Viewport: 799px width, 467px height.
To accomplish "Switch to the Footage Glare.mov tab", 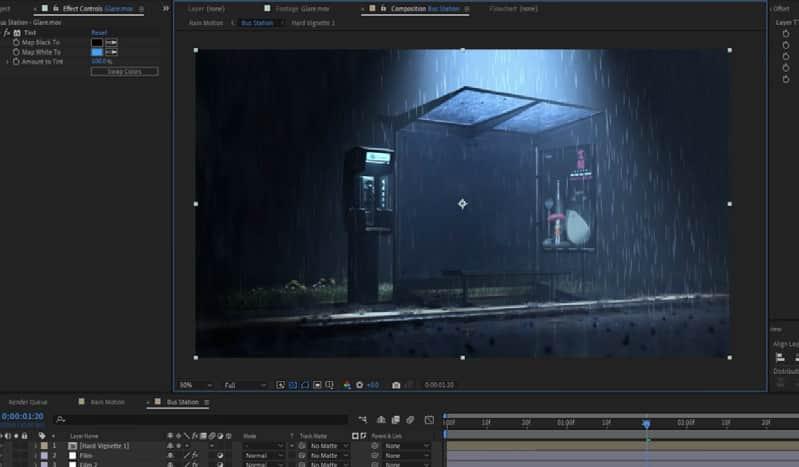I will (304, 9).
